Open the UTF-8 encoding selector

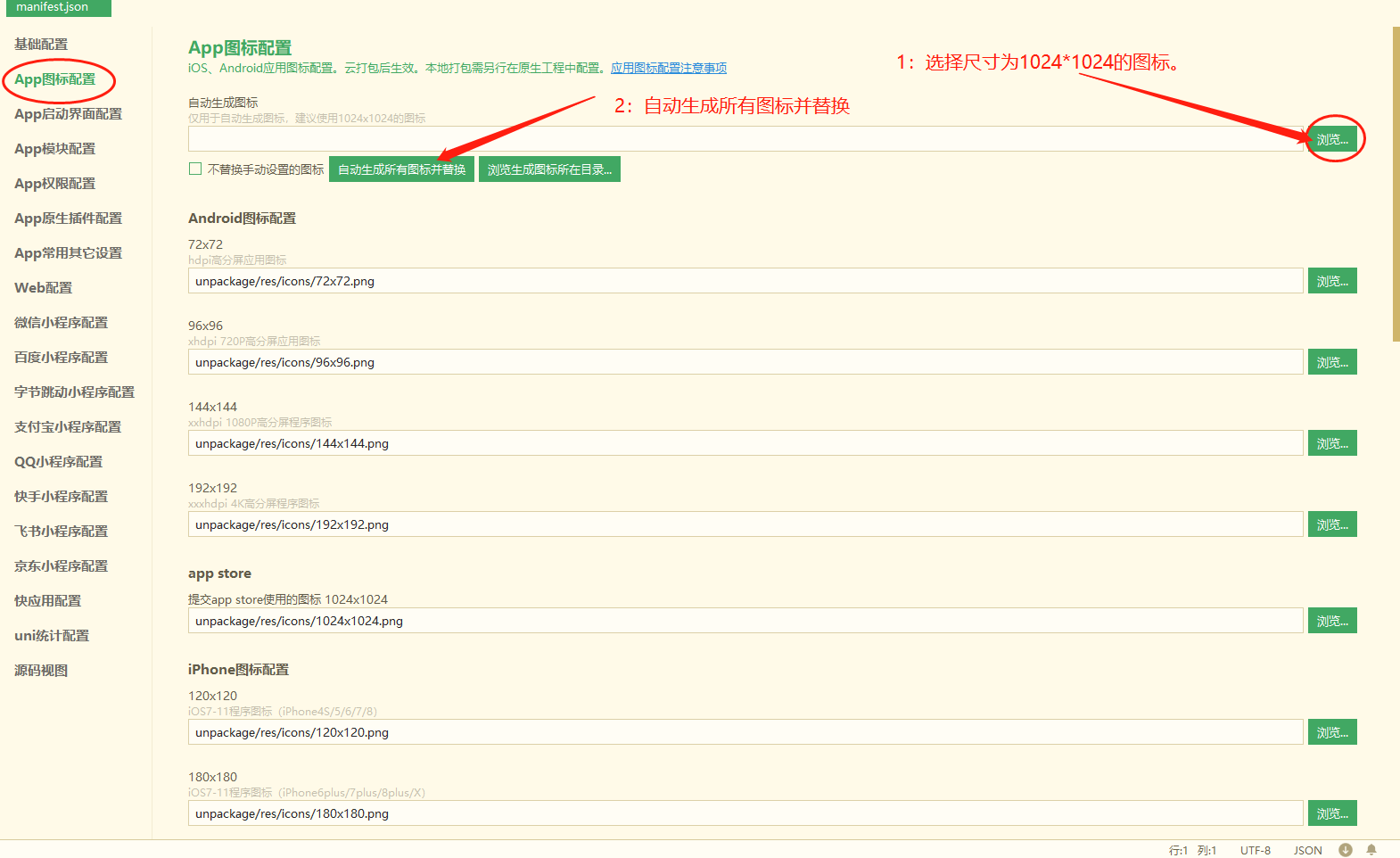pyautogui.click(x=1255, y=850)
